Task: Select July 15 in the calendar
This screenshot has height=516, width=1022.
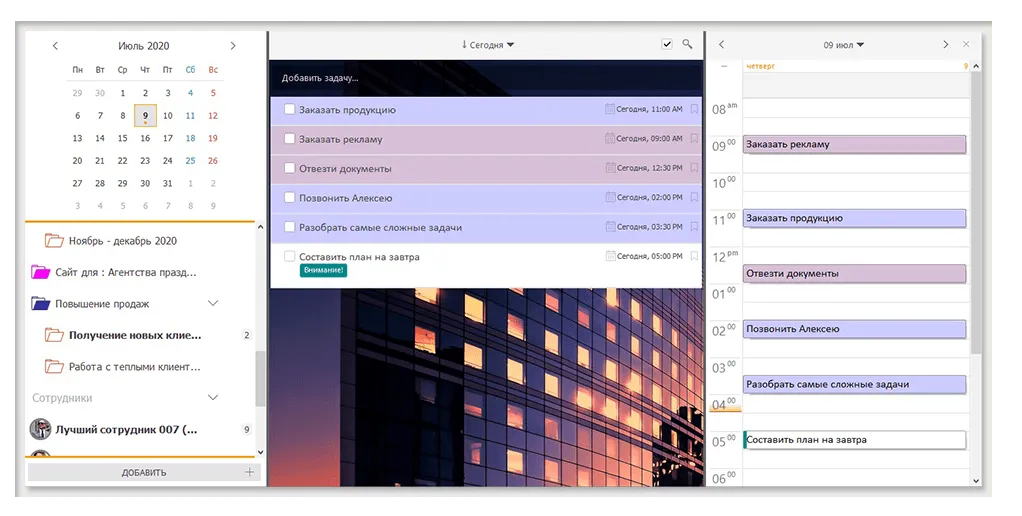Action: (x=123, y=138)
